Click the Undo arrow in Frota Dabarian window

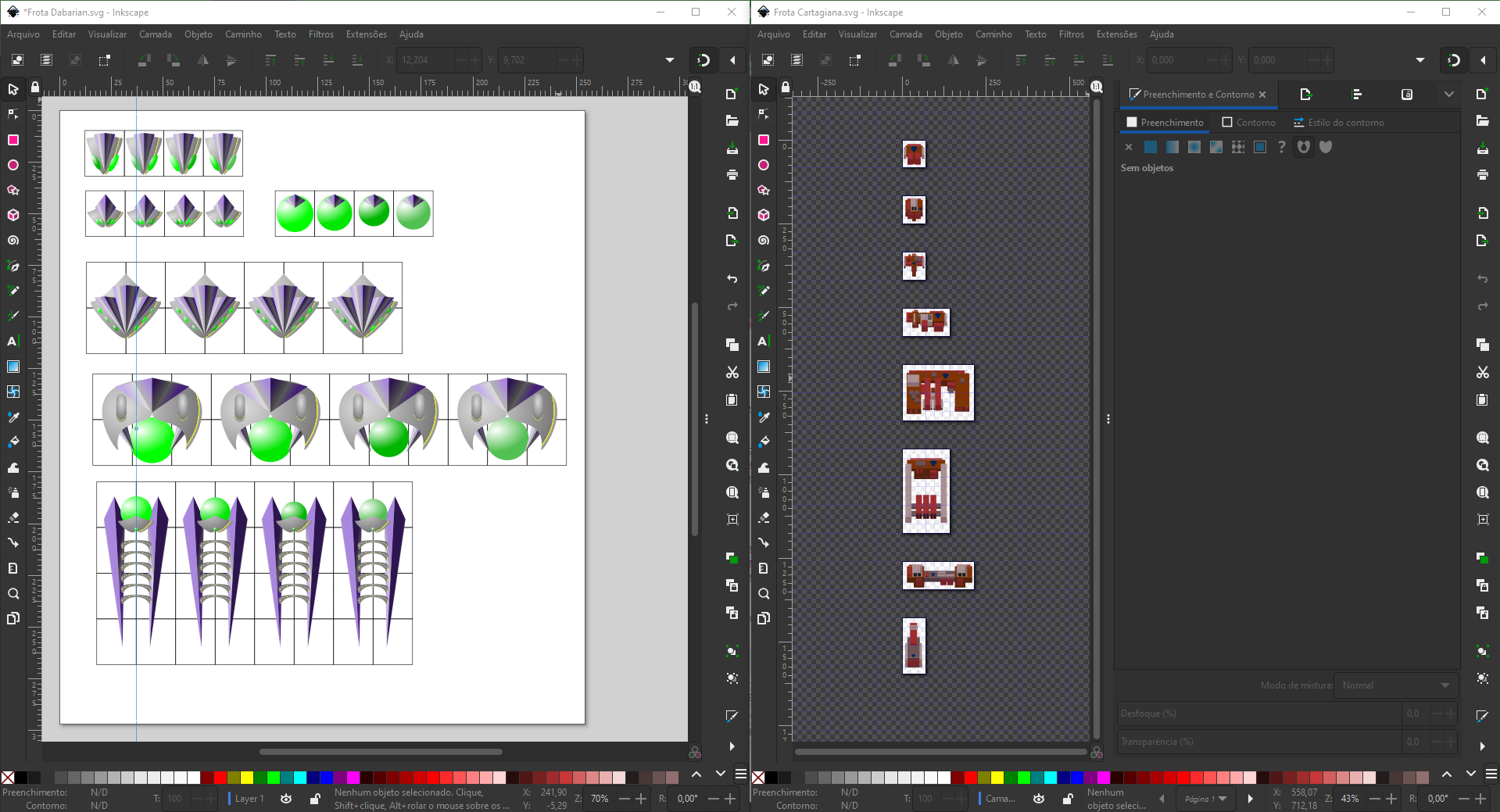point(732,278)
